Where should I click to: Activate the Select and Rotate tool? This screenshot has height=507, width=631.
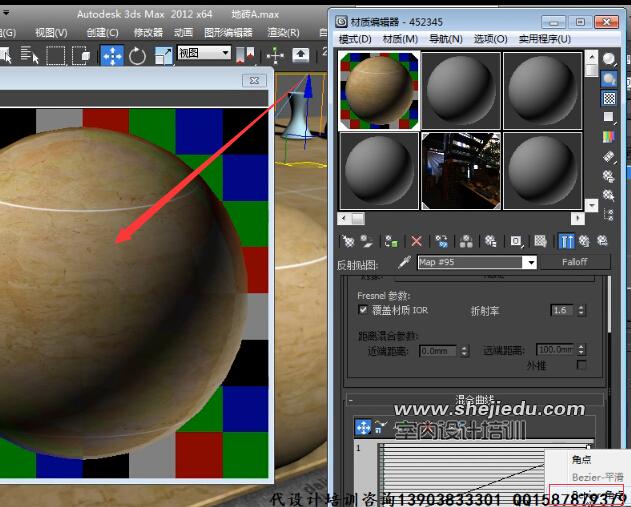tap(137, 56)
